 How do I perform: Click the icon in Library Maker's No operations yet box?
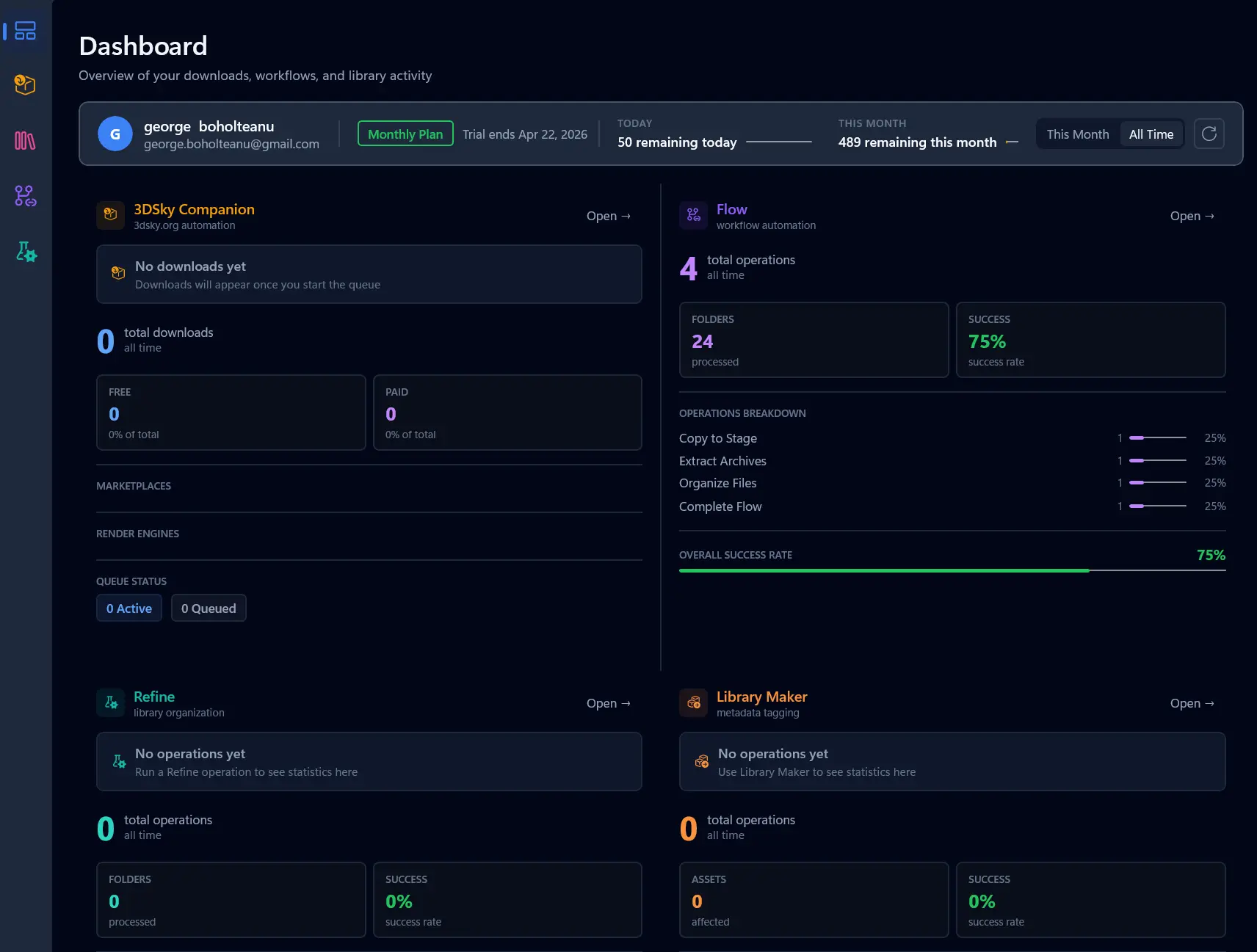[x=701, y=761]
